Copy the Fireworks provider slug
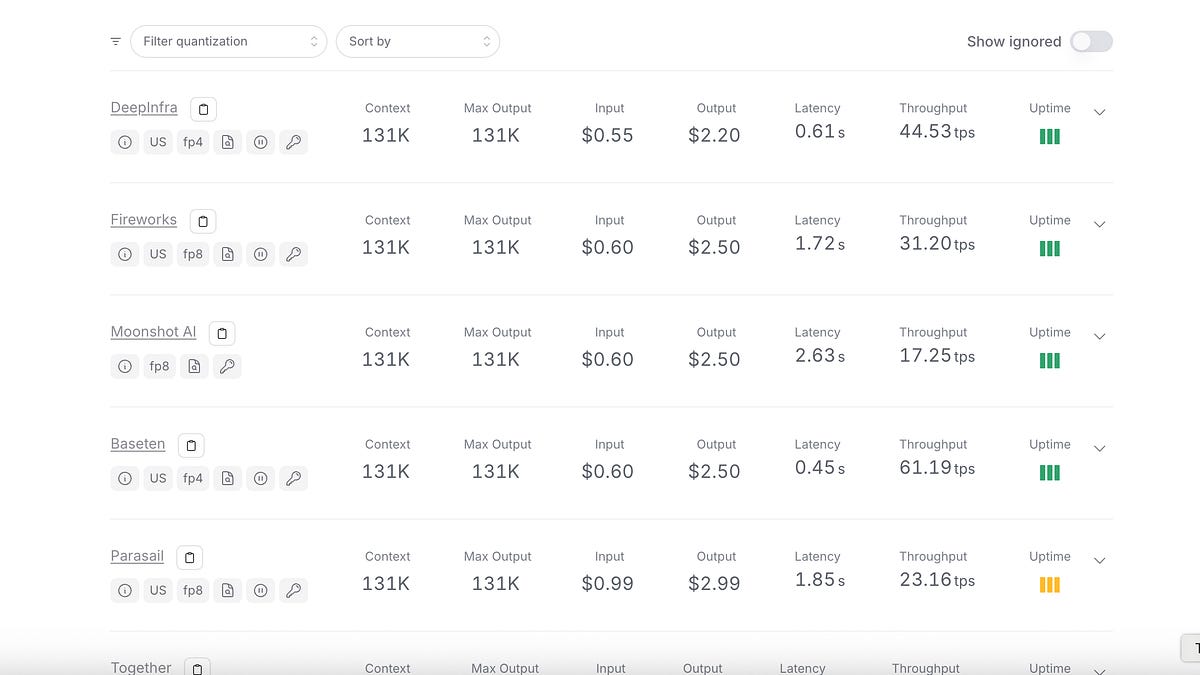Image resolution: width=1200 pixels, height=675 pixels. (203, 221)
